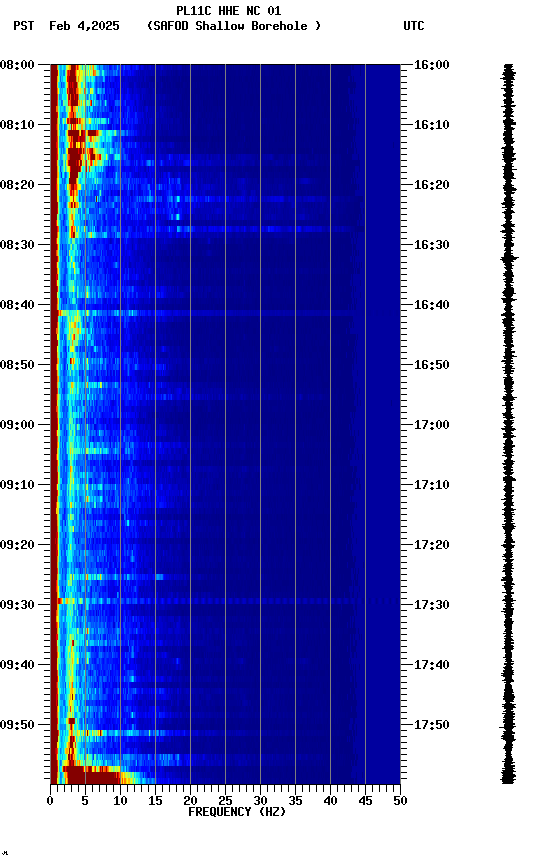
Task: Click the 25 Hz frequency axis label
Action: (225, 801)
